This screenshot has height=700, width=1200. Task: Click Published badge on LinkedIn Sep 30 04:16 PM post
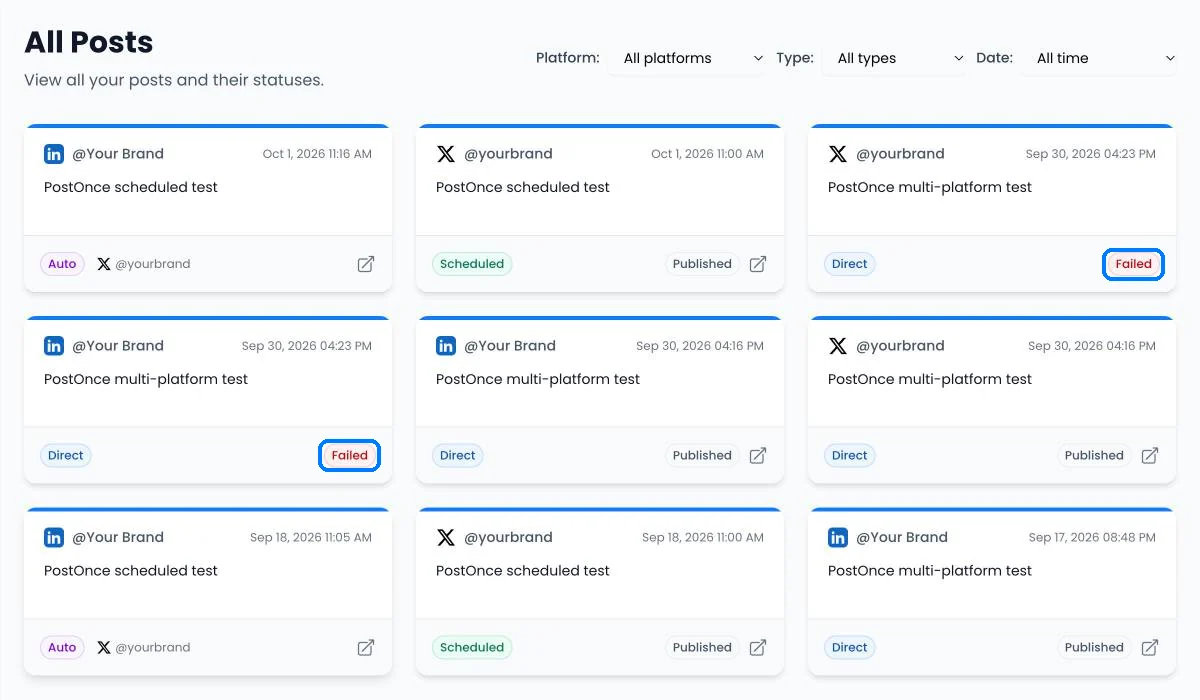[x=702, y=456]
